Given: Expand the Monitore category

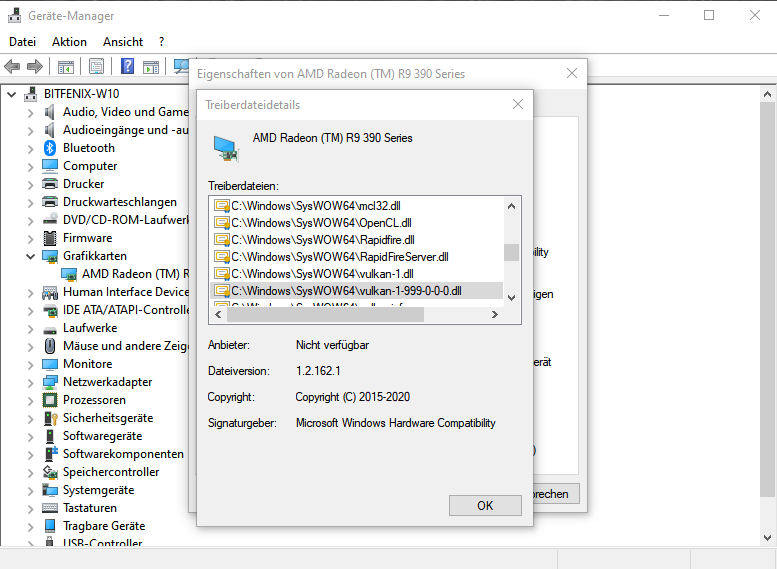Looking at the screenshot, I should point(31,365).
